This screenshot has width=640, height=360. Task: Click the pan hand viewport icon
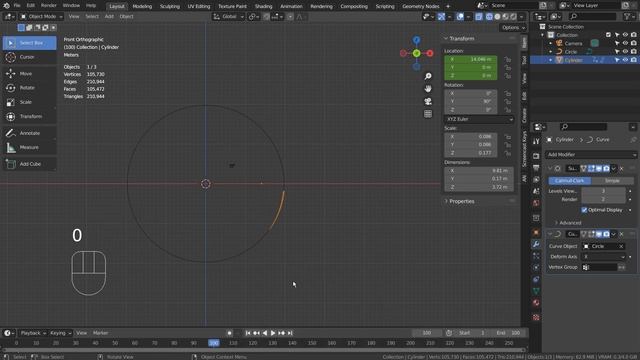tap(428, 89)
